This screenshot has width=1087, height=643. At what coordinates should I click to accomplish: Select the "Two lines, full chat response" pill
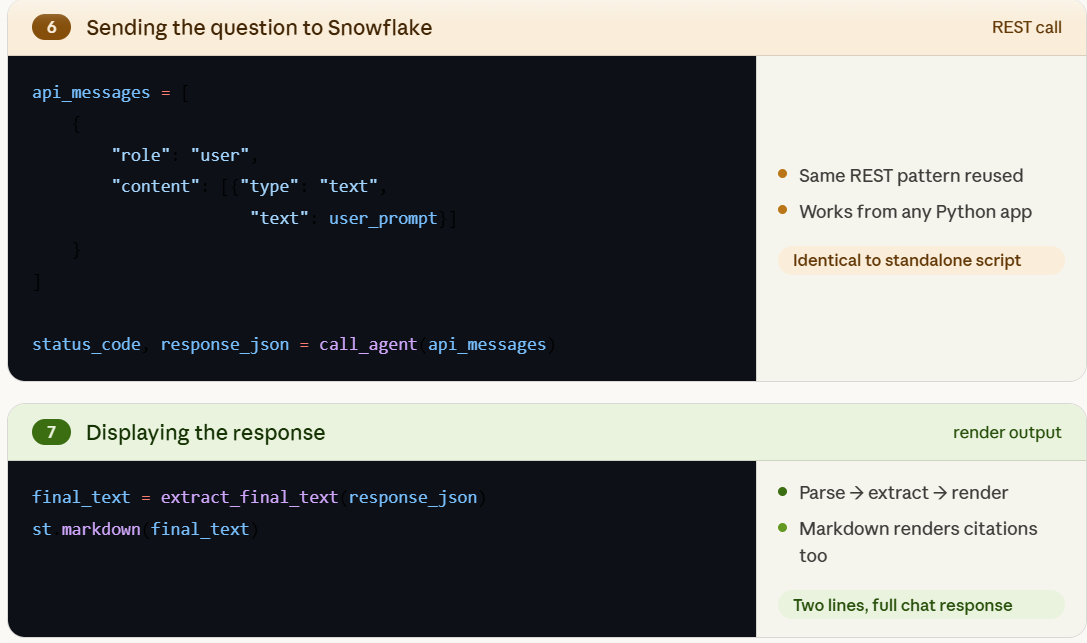point(902,605)
